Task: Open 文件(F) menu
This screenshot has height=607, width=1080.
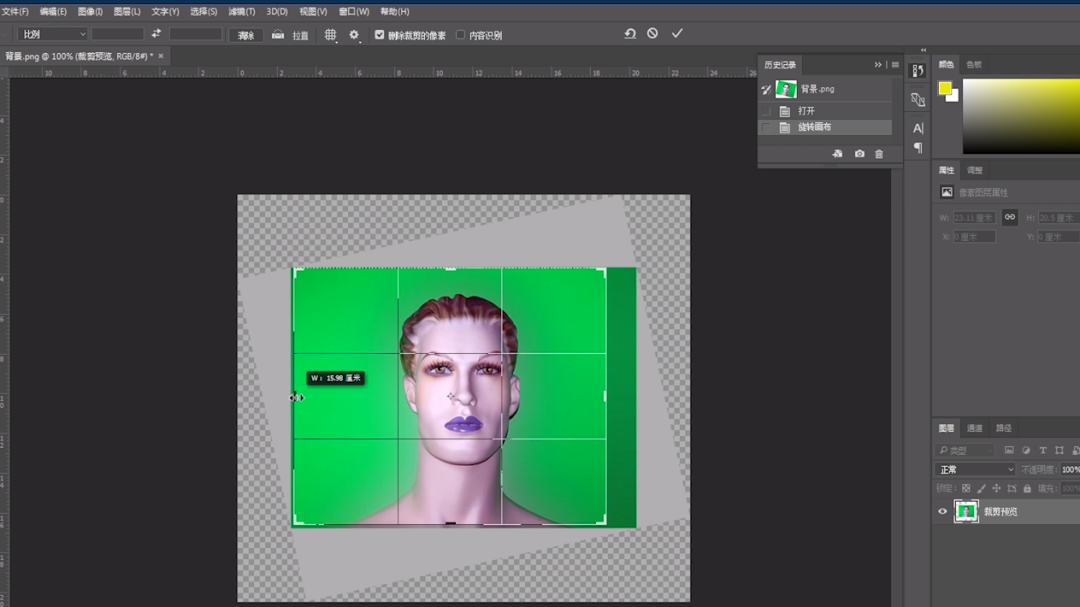Action: tap(15, 12)
